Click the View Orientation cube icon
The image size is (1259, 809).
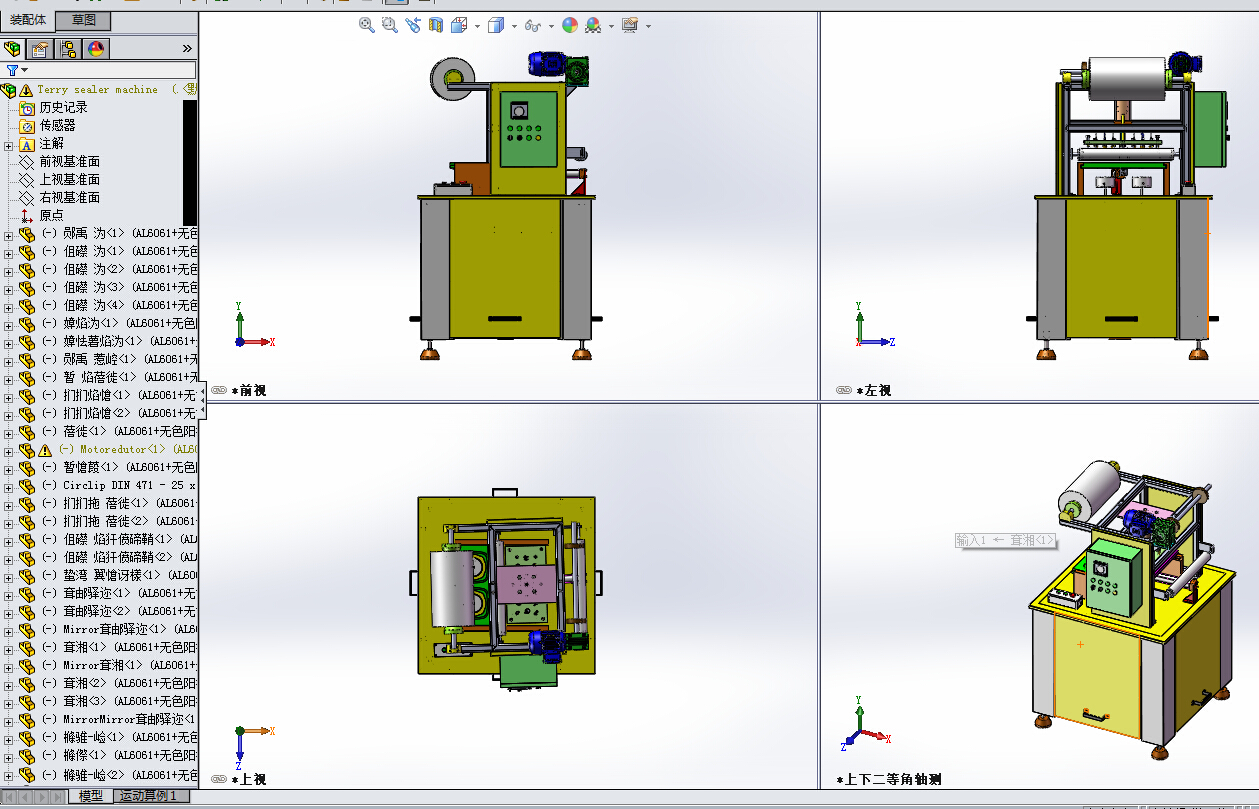tap(459, 25)
